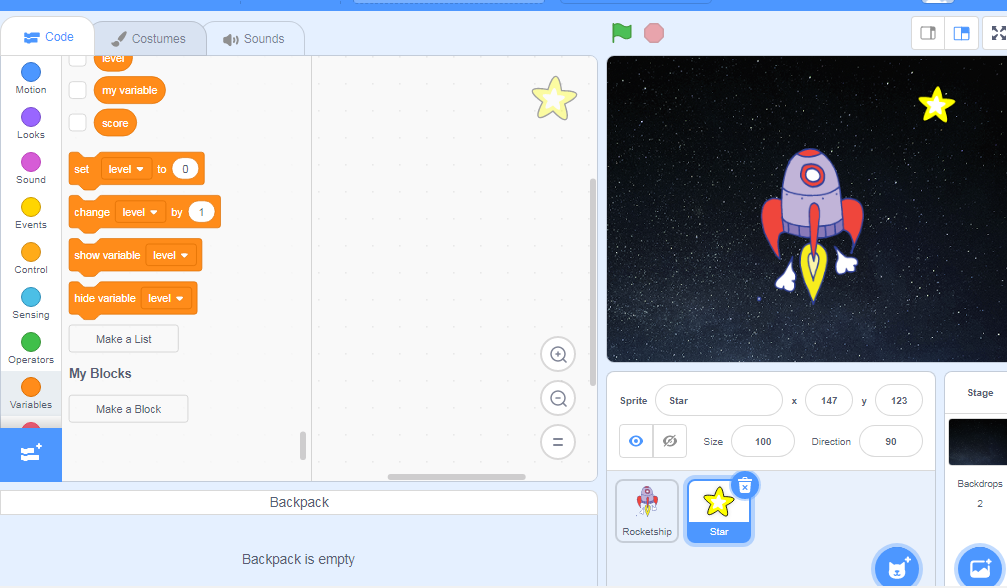Open level dropdown in set block
This screenshot has width=1007, height=588.
coord(126,169)
